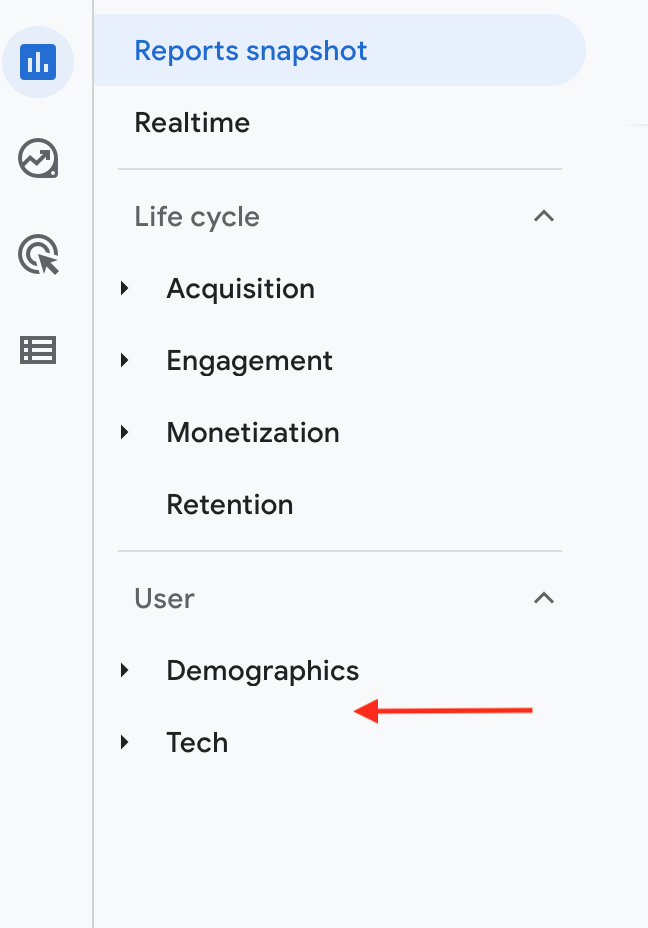Viewport: 648px width, 928px height.
Task: Expand the Tech report group
Action: point(125,742)
